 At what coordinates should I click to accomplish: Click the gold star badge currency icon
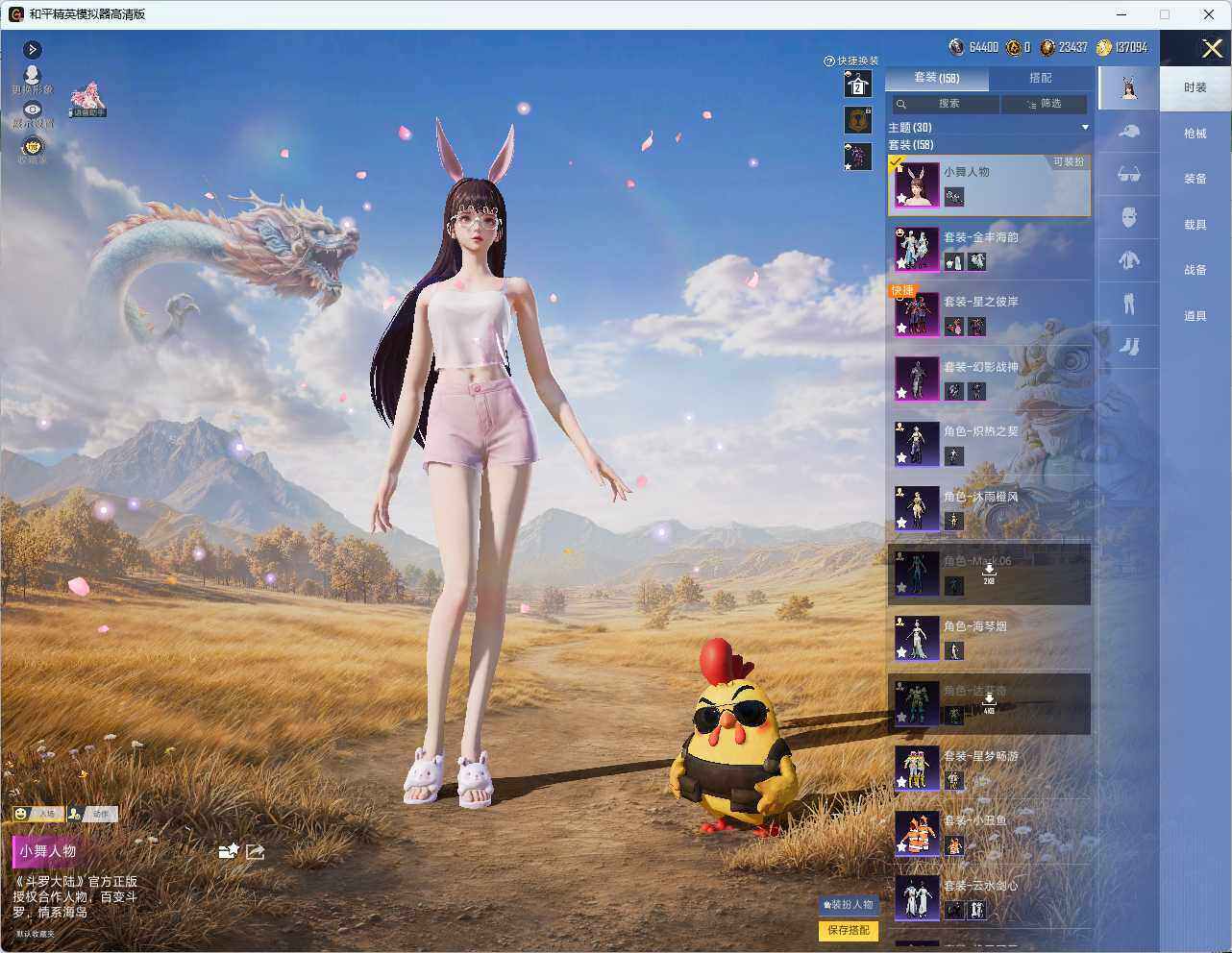1013,47
